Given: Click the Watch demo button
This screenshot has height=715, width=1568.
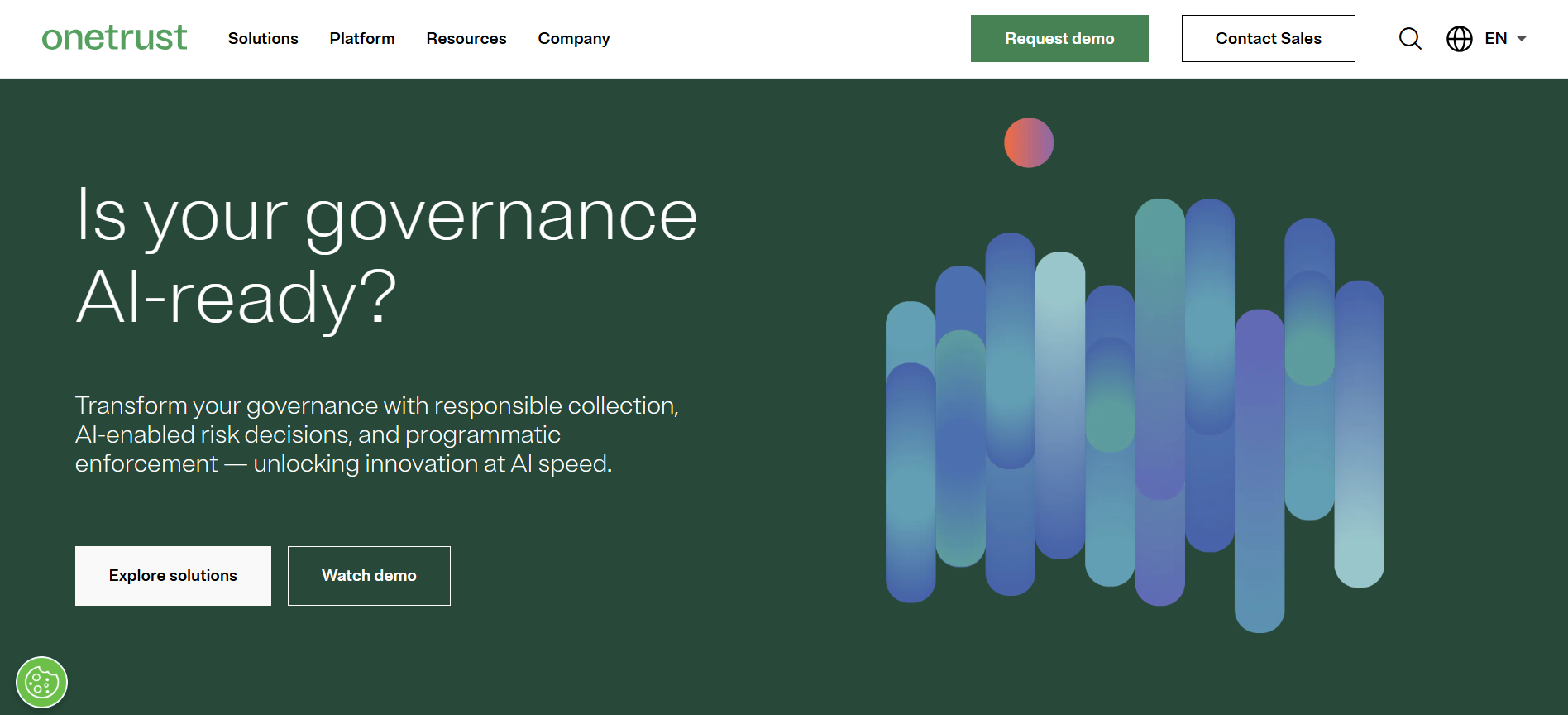Looking at the screenshot, I should (x=369, y=576).
